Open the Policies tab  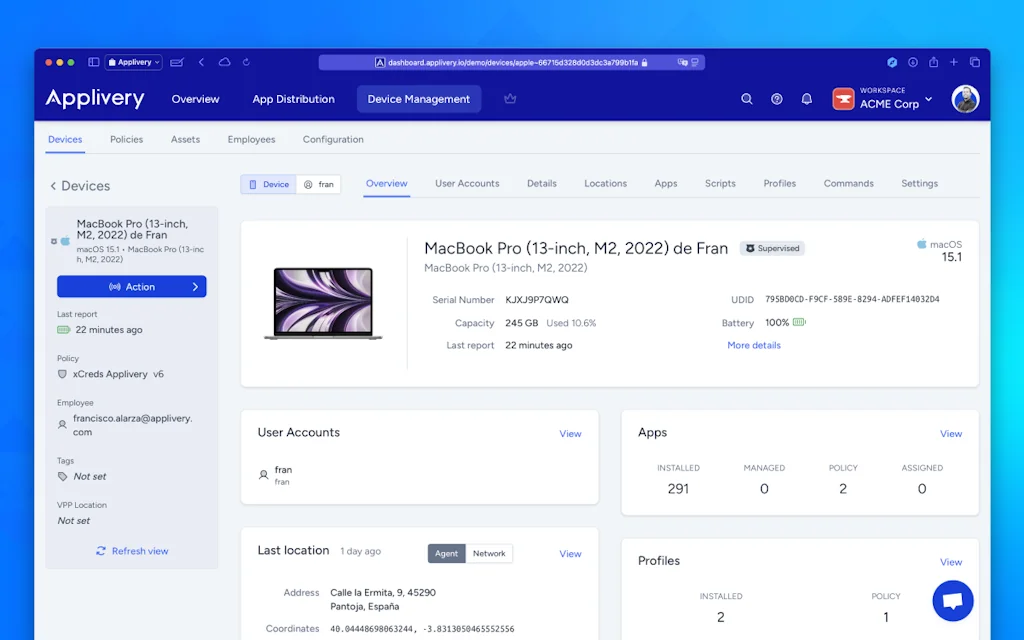coord(126,139)
